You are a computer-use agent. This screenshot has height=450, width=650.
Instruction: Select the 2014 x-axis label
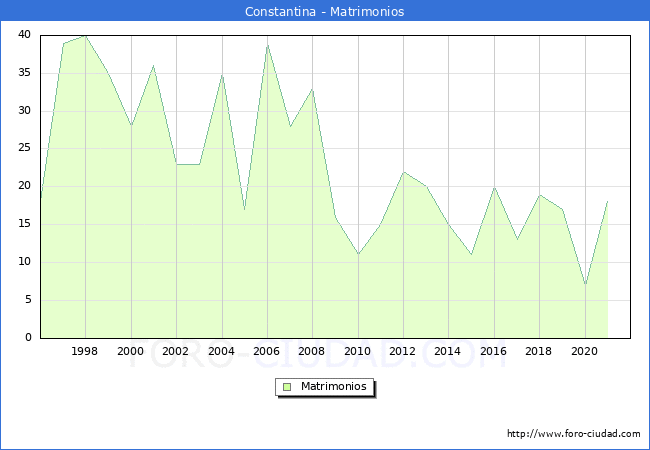448,351
